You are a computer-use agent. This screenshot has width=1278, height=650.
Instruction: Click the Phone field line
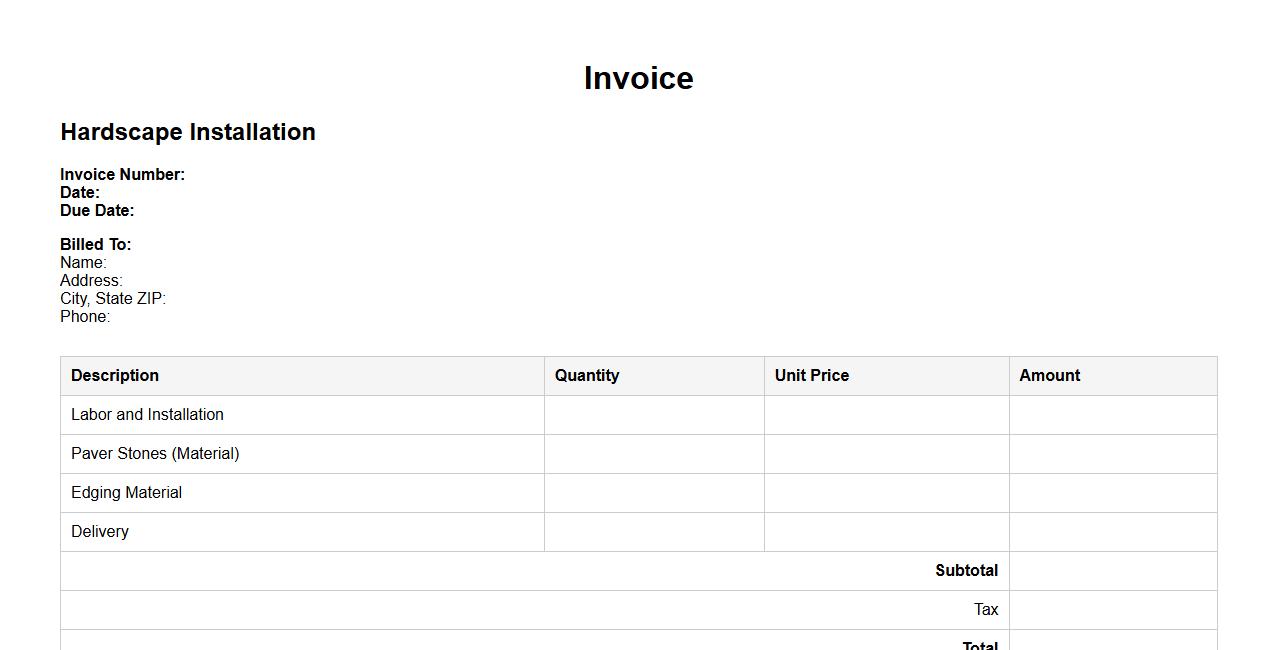point(85,316)
